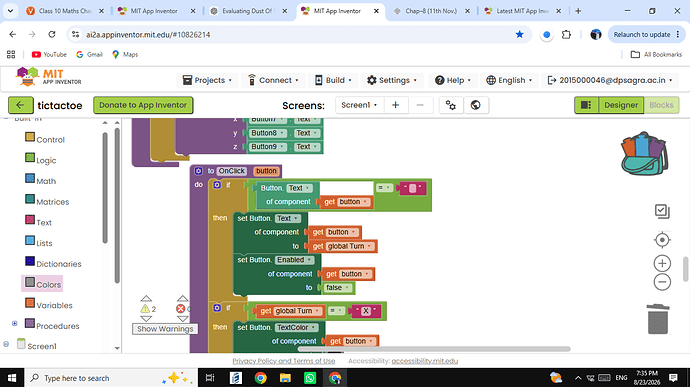Open the YouTube bookmark
The height and width of the screenshot is (387, 690).
pyautogui.click(x=49, y=55)
